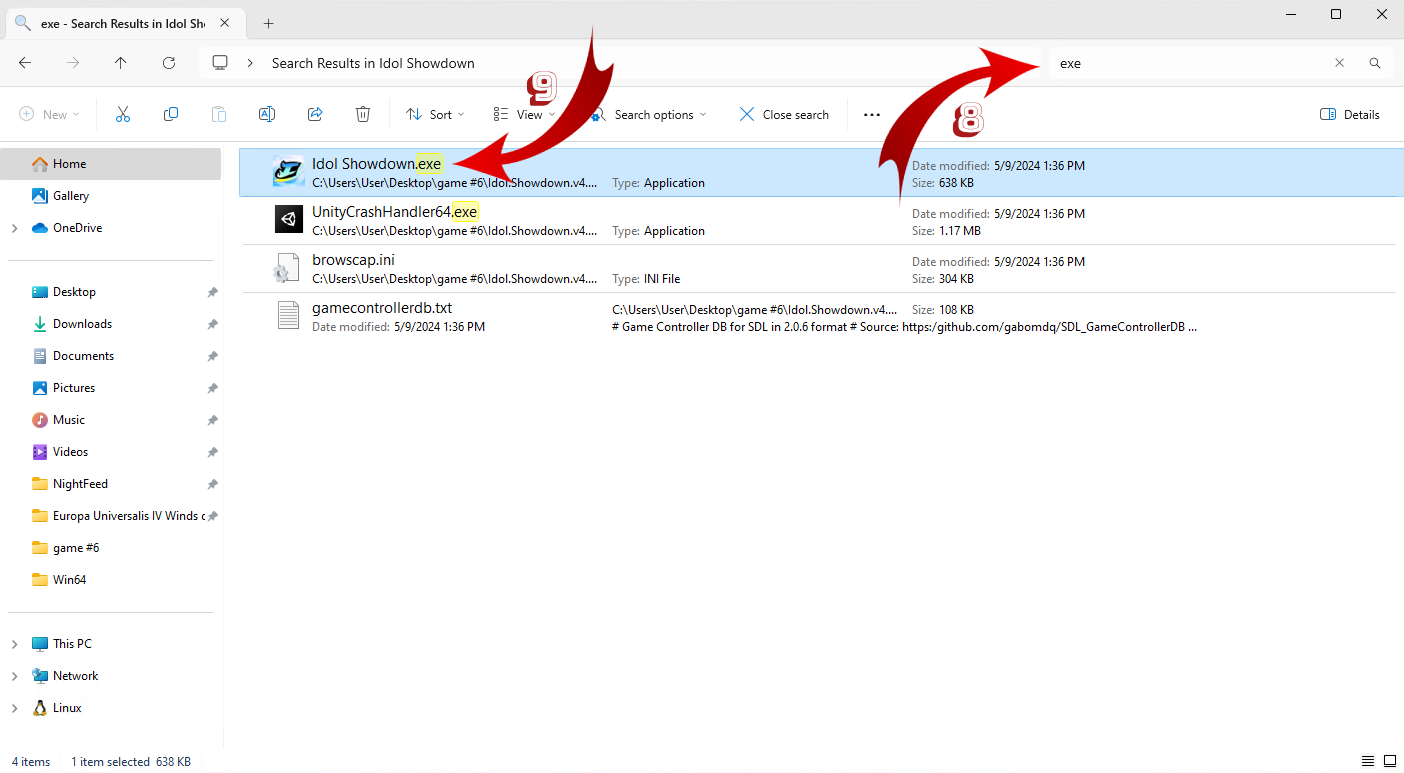1404x773 pixels.
Task: Toggle the Details pane button
Action: tap(1350, 115)
